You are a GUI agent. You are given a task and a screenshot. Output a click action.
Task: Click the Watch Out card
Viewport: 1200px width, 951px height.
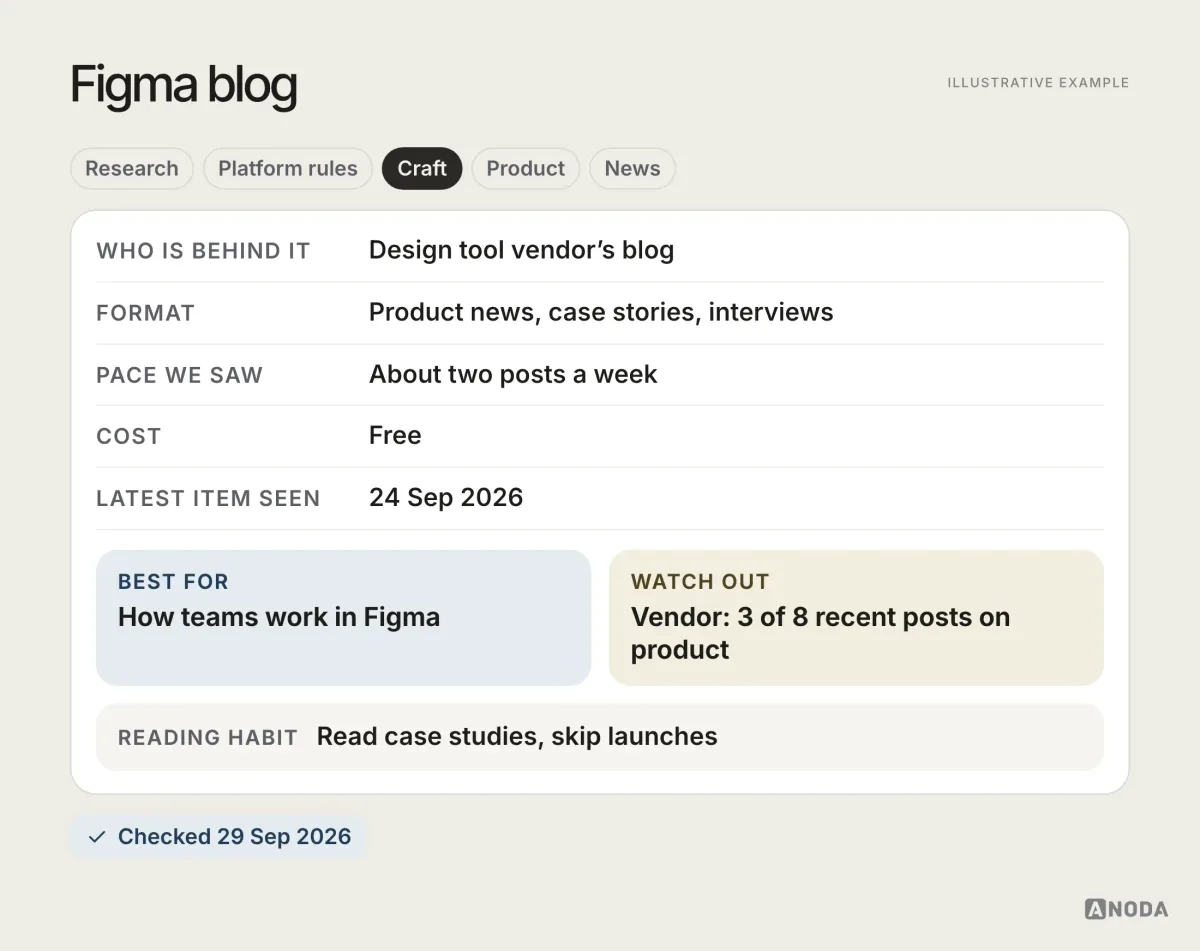pyautogui.click(x=856, y=617)
